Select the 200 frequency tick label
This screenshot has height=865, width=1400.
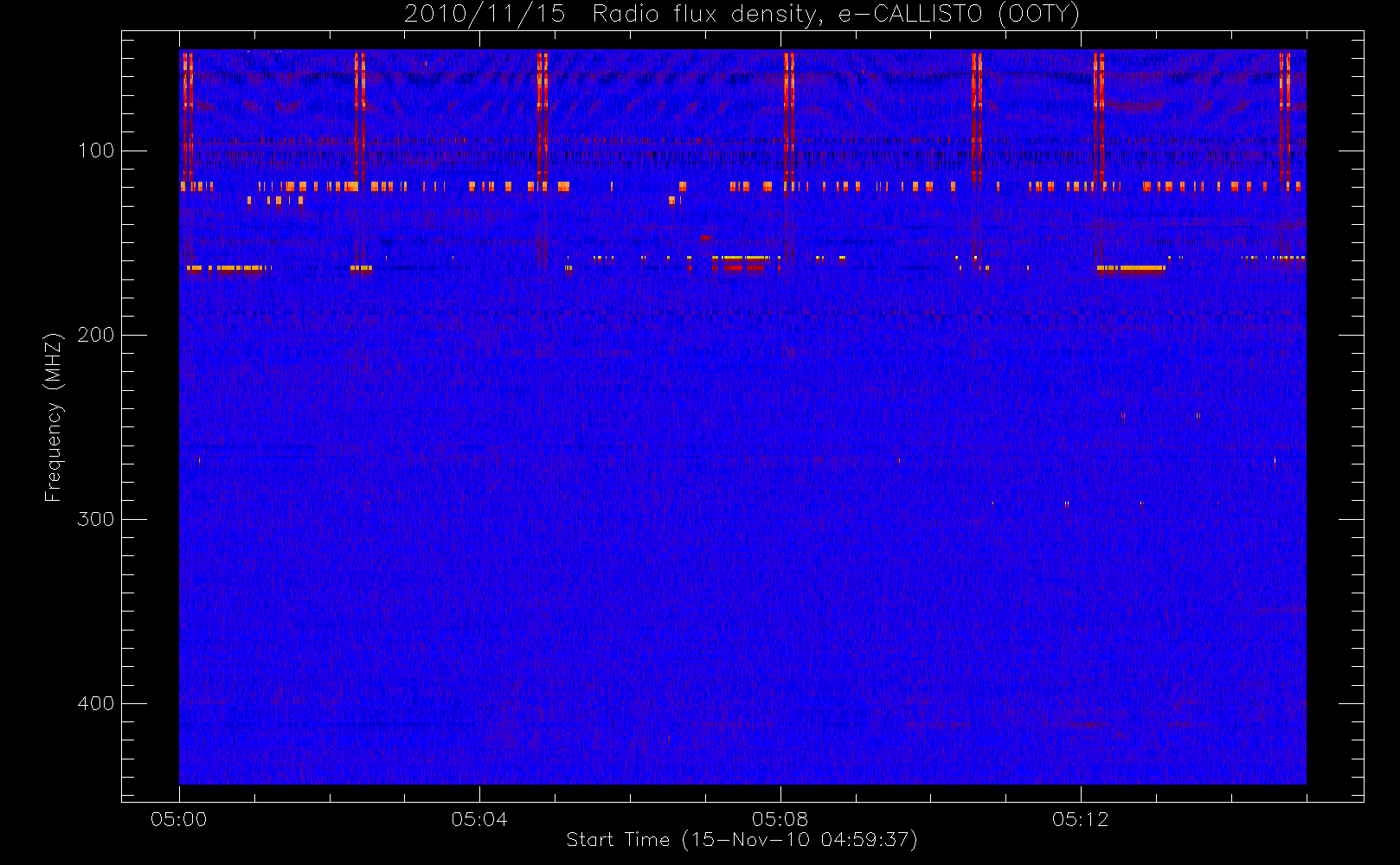tap(96, 335)
